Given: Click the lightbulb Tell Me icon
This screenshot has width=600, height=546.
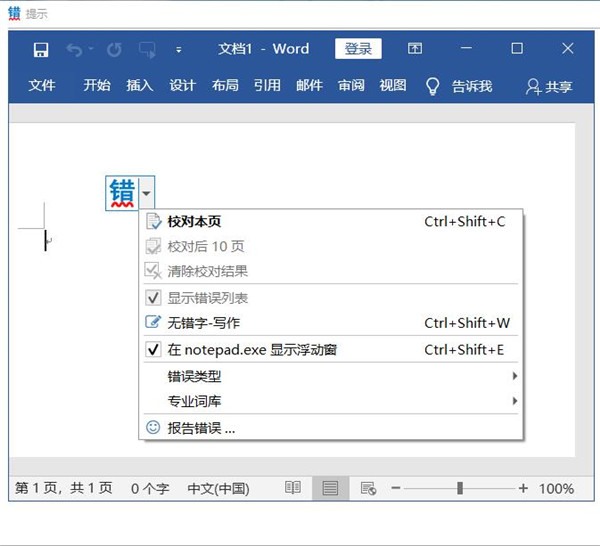Looking at the screenshot, I should click(x=432, y=86).
